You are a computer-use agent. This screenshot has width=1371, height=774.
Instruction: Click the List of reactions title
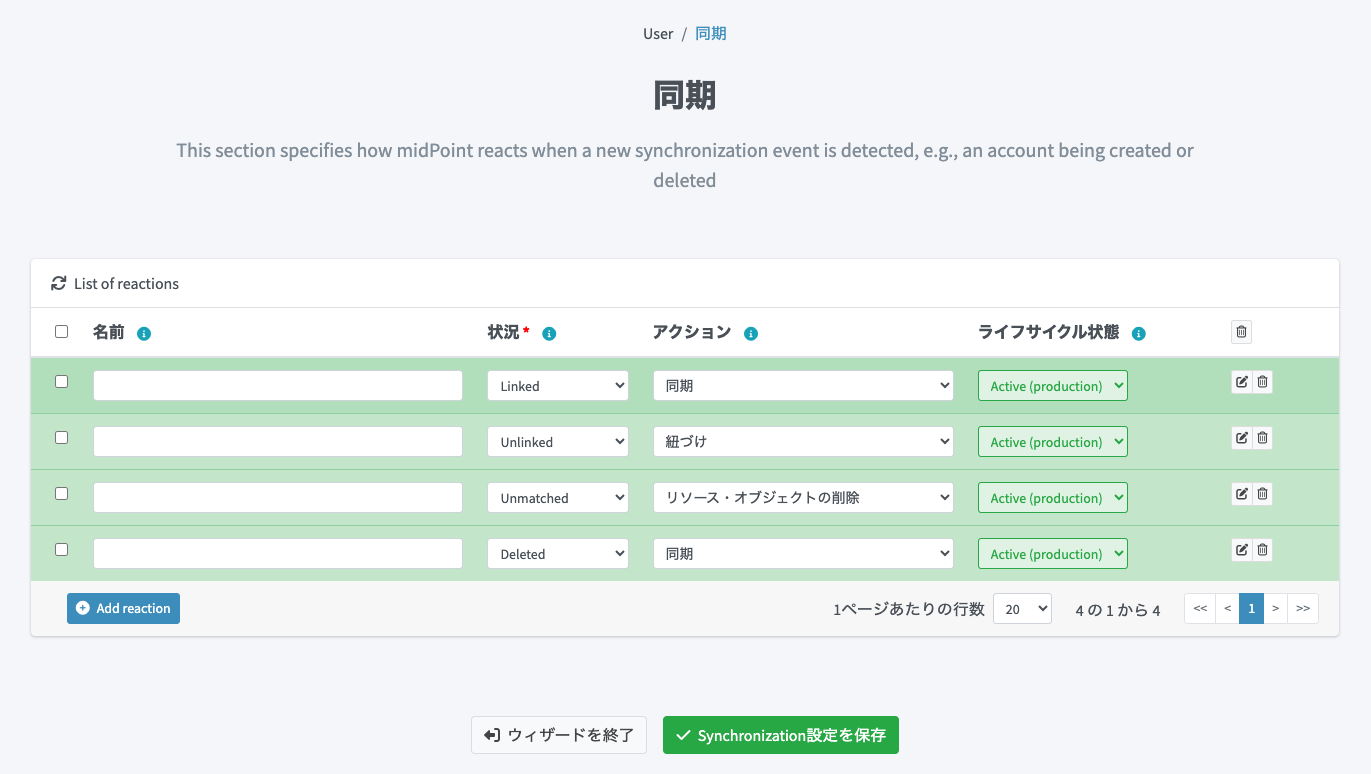(x=127, y=284)
